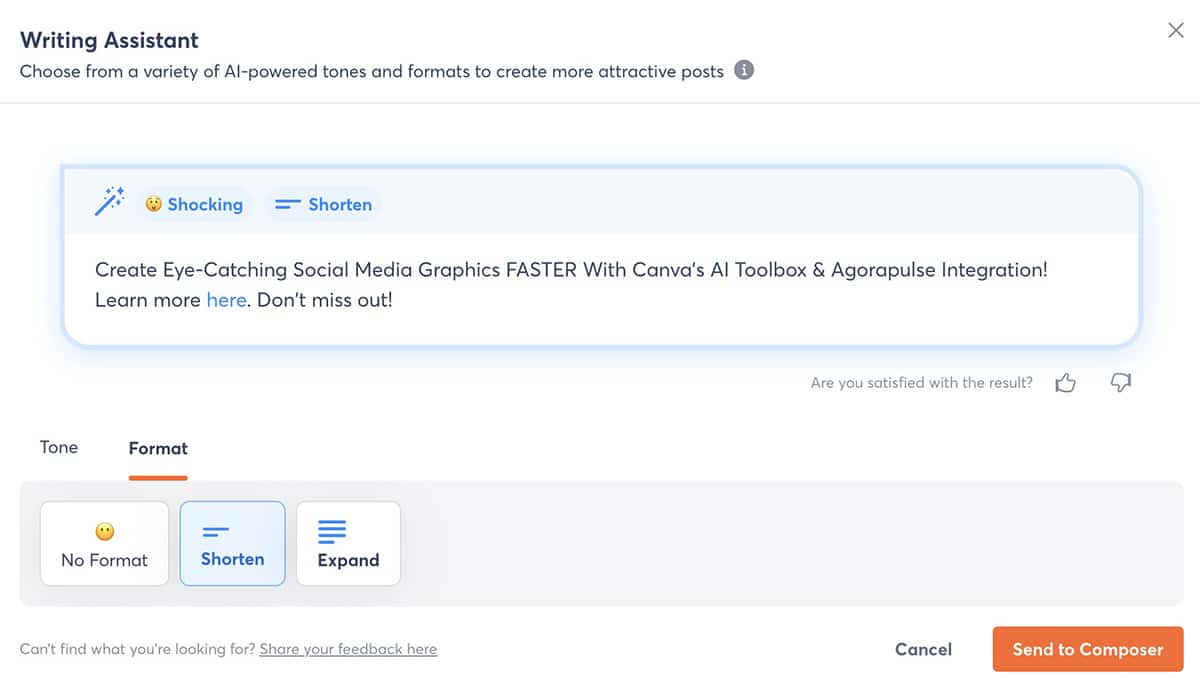
Task: Open the Share your feedback here link
Action: pos(348,649)
